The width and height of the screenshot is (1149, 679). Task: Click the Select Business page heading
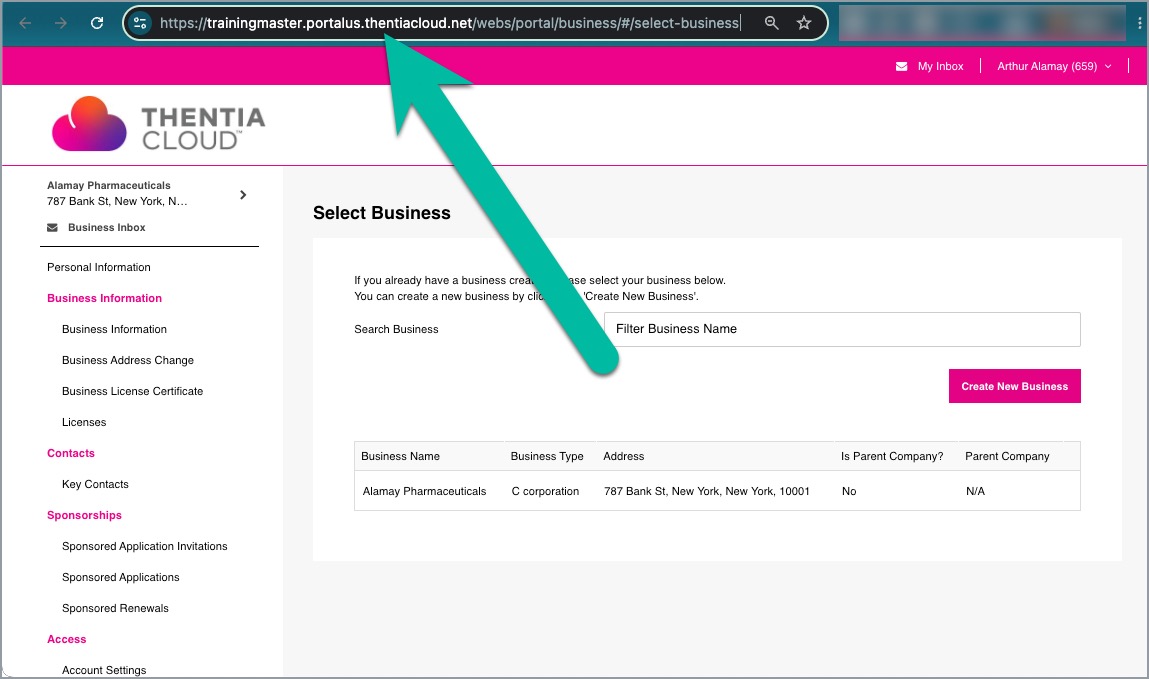[x=382, y=213]
